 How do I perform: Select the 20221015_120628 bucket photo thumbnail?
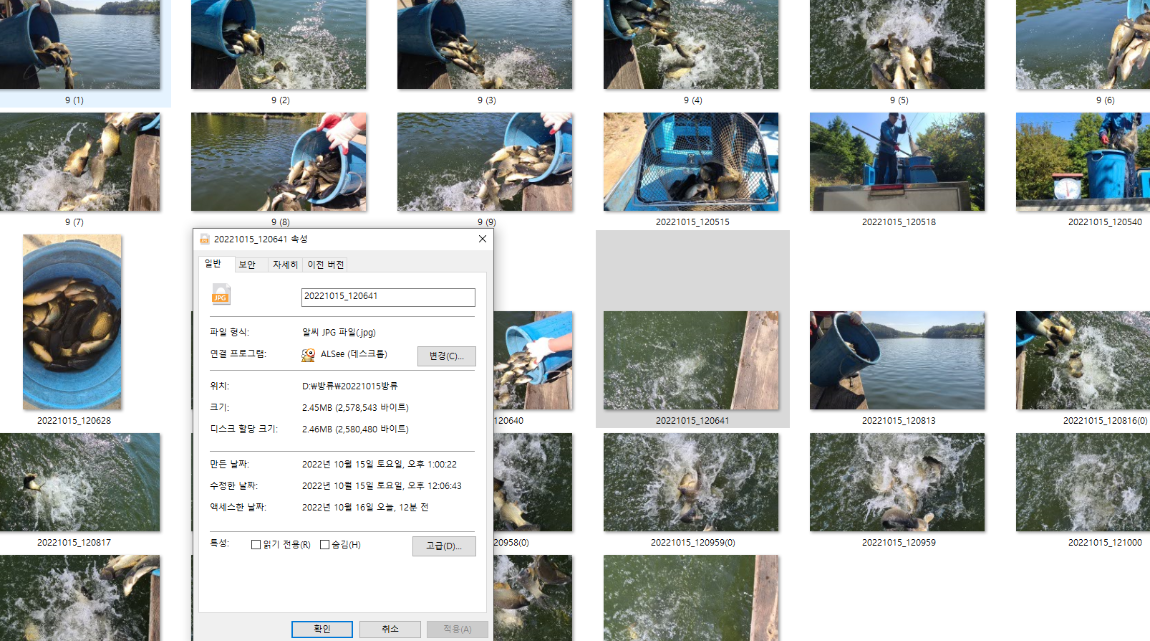pos(72,322)
